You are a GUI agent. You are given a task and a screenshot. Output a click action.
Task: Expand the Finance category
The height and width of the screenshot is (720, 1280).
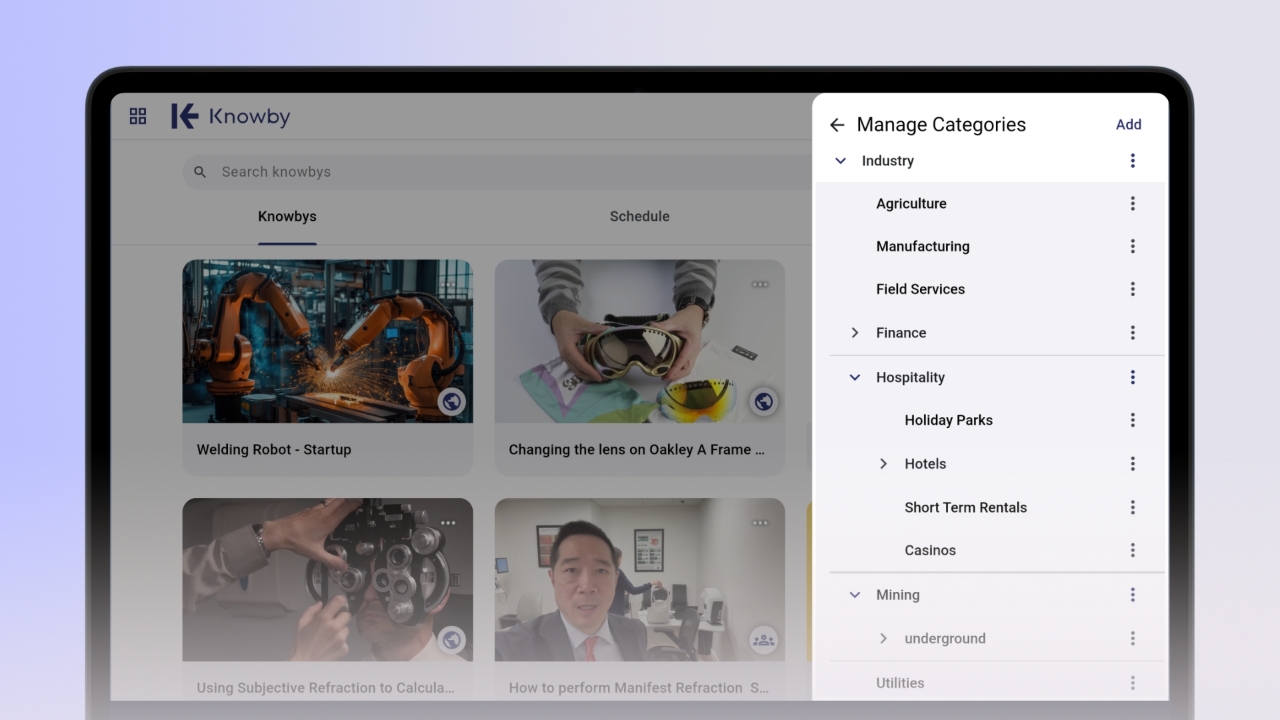[855, 333]
